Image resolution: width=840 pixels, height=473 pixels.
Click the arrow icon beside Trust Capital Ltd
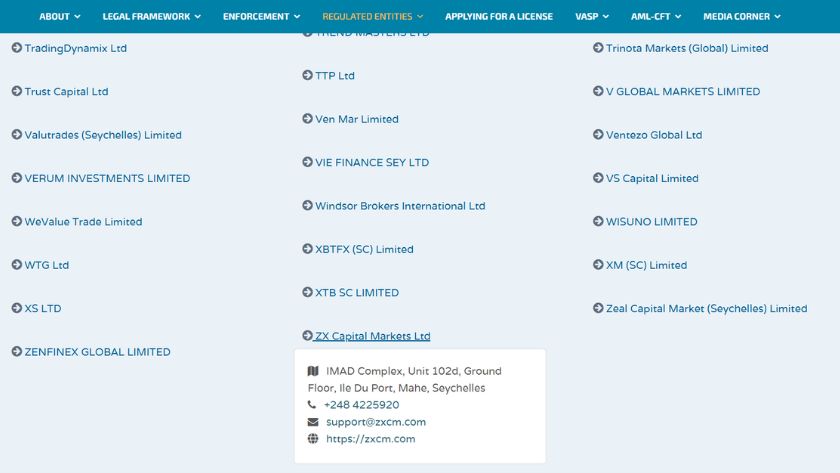point(16,92)
